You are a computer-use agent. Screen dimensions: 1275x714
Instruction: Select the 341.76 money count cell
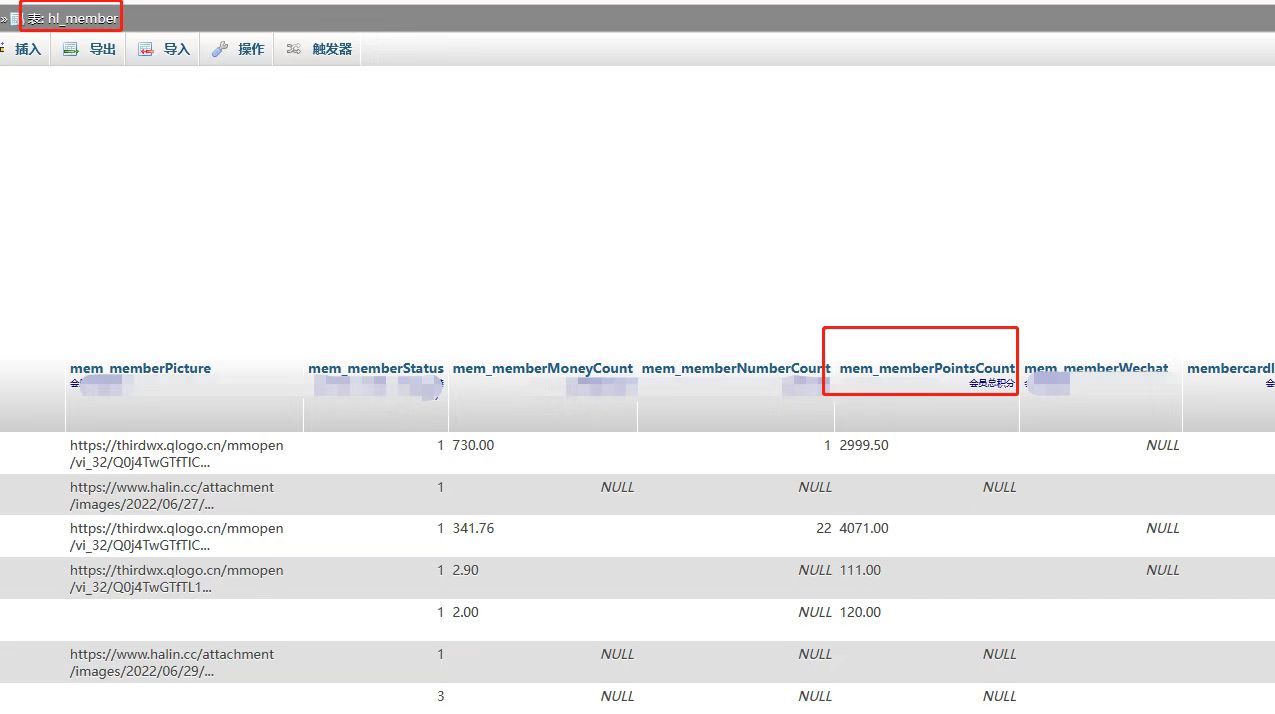pyautogui.click(x=473, y=528)
